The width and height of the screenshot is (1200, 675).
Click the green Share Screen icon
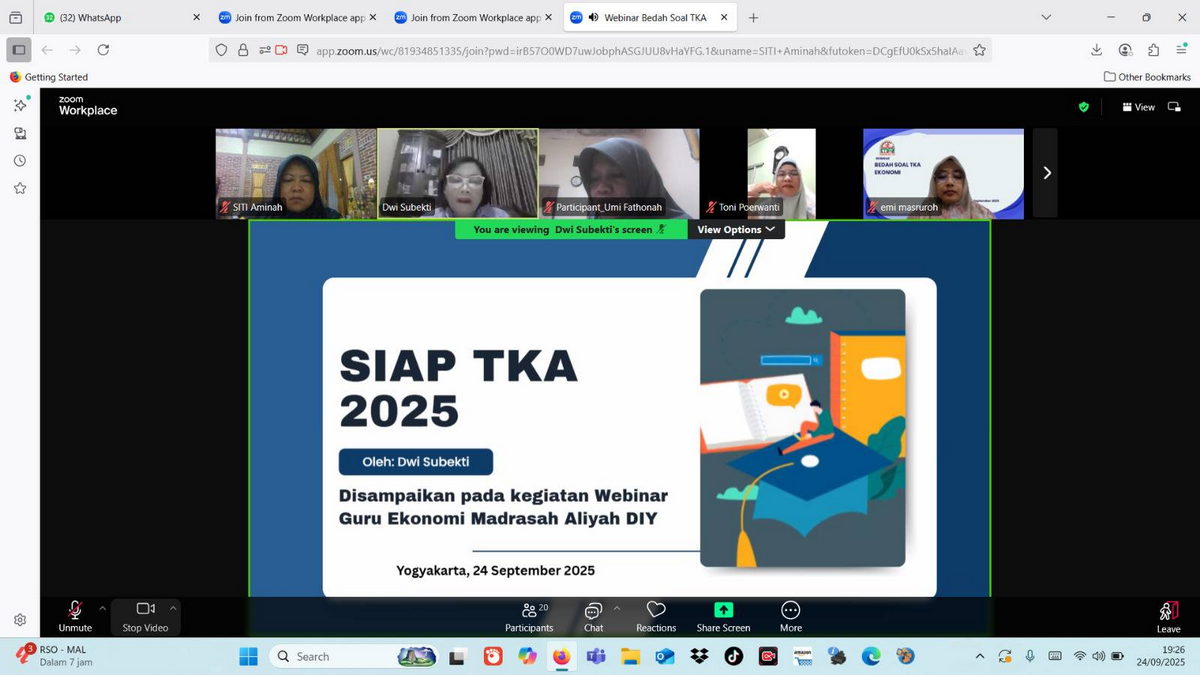[723, 610]
